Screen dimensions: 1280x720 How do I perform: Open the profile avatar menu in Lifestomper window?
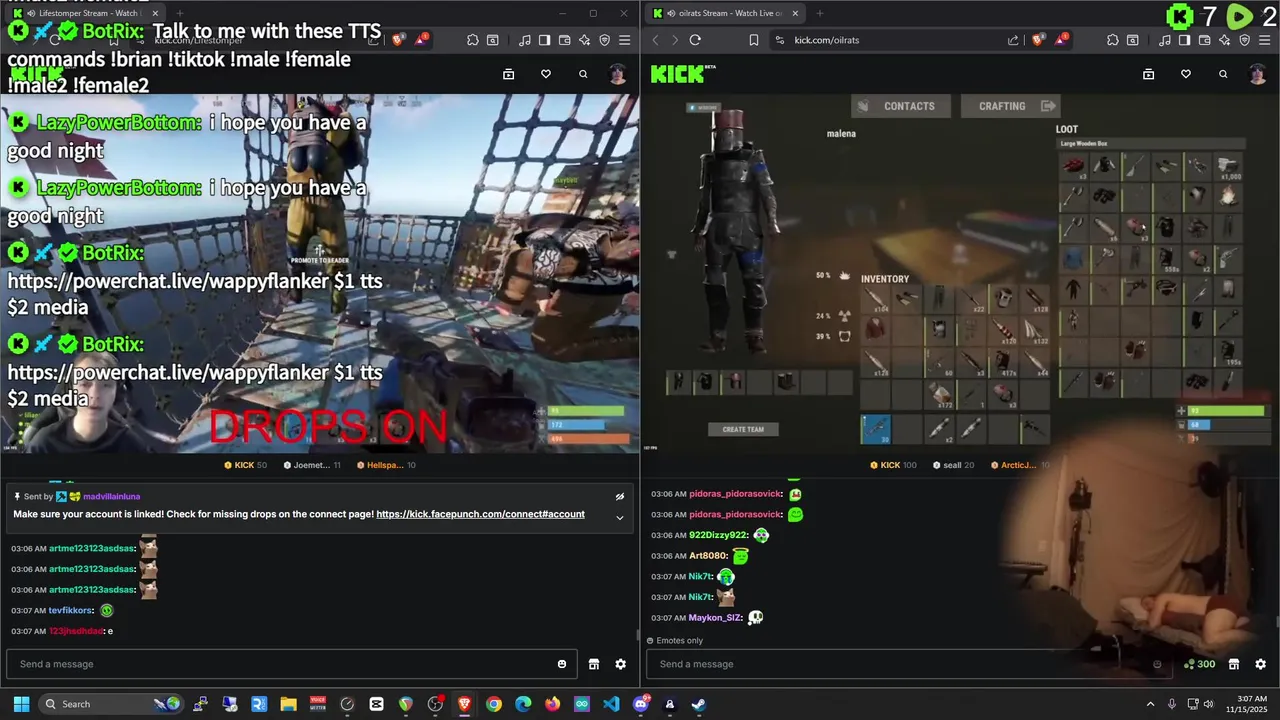coord(618,74)
